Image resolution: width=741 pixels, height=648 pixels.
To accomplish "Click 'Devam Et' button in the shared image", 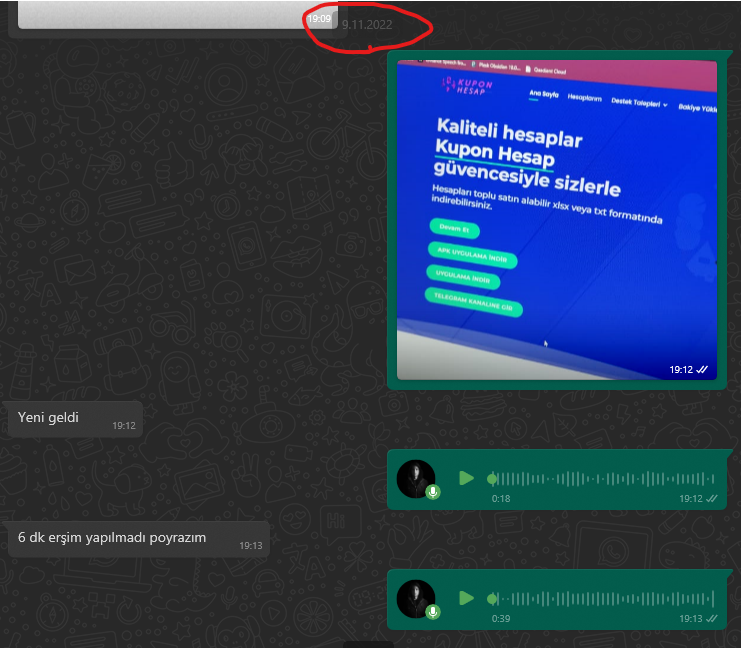I will [455, 229].
